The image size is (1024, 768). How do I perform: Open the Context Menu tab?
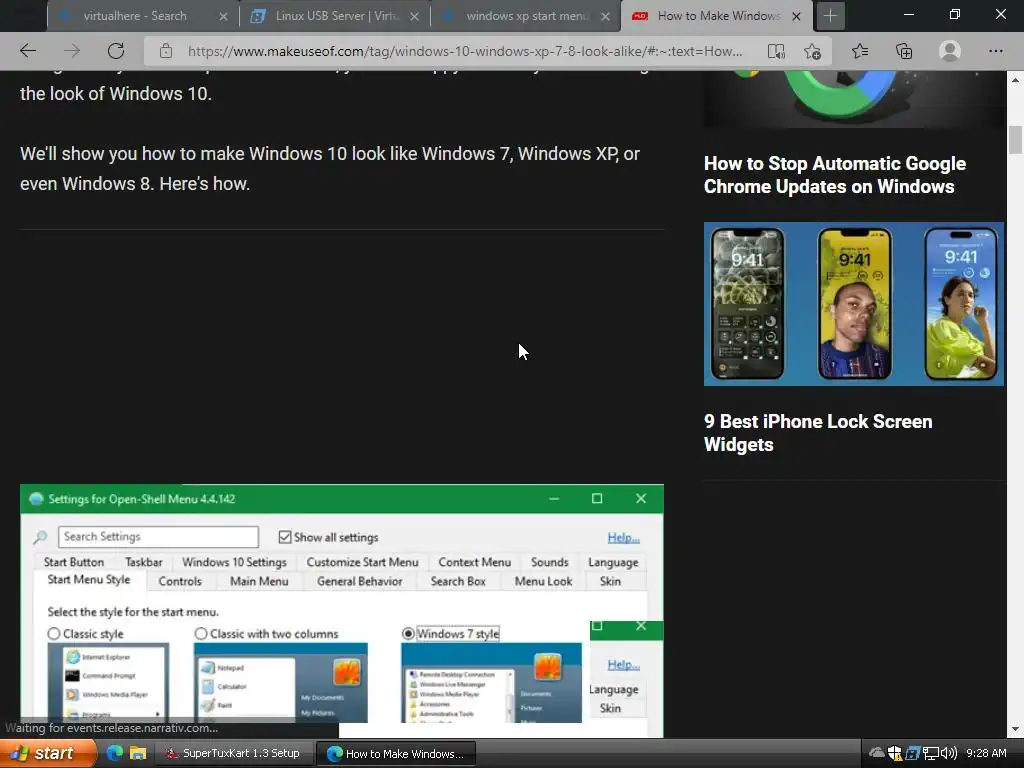[x=475, y=562]
